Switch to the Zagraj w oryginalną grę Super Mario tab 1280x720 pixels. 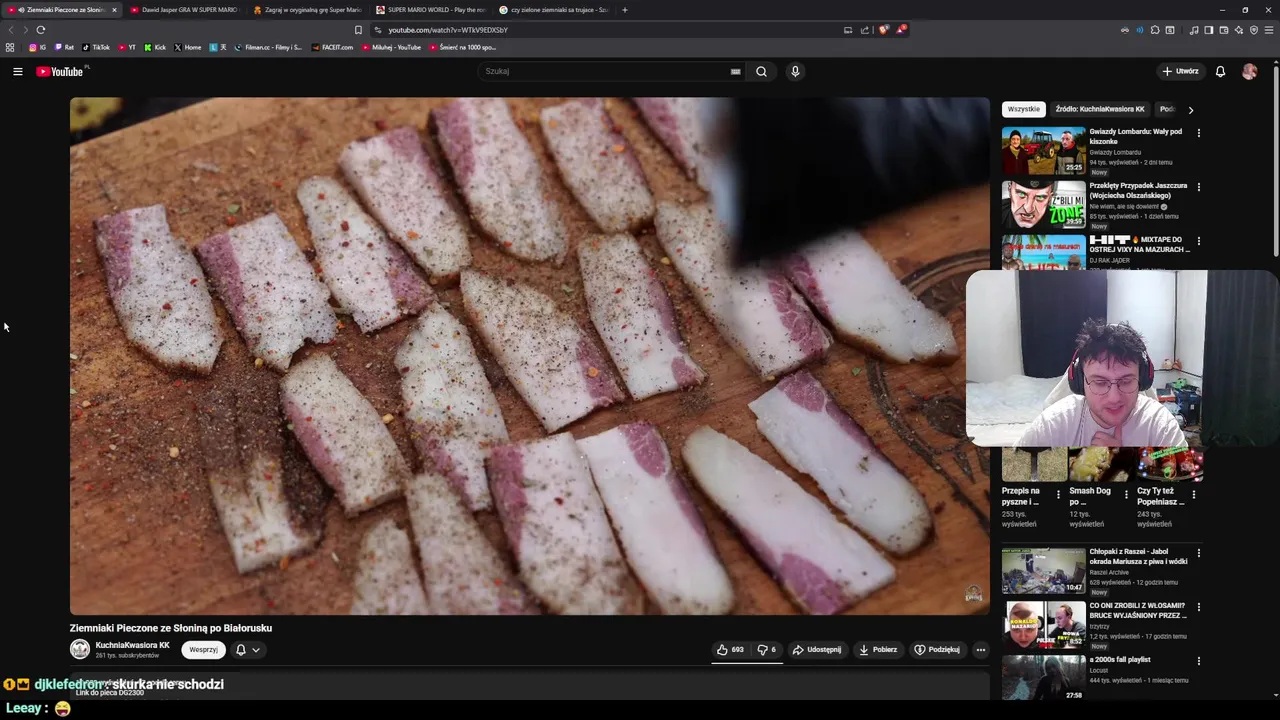tap(308, 10)
